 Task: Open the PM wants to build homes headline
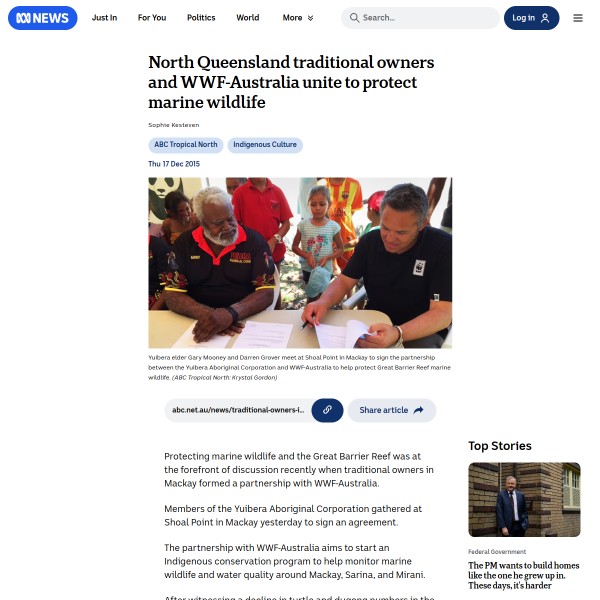pyautogui.click(x=523, y=575)
